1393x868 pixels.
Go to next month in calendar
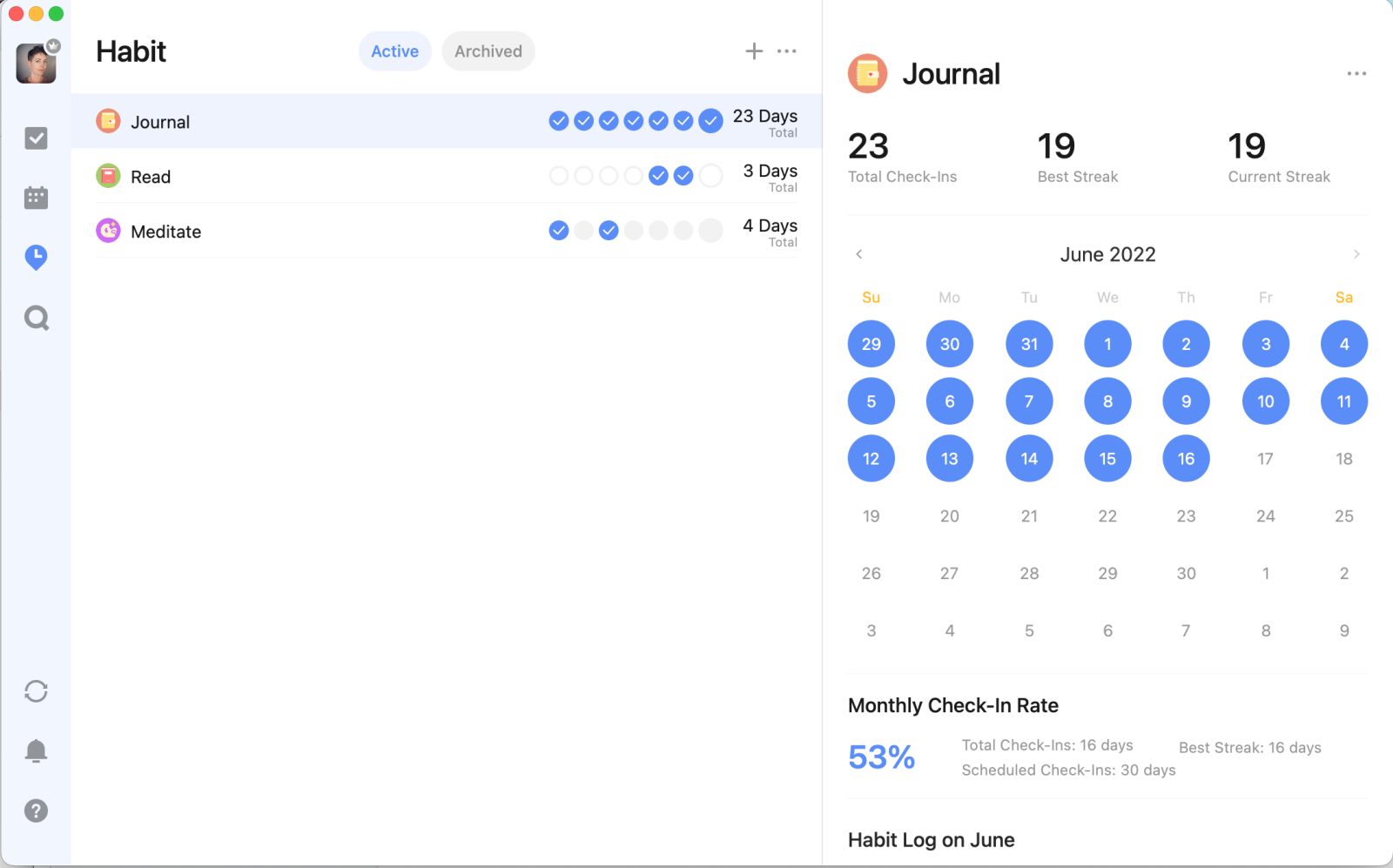pyautogui.click(x=1356, y=254)
